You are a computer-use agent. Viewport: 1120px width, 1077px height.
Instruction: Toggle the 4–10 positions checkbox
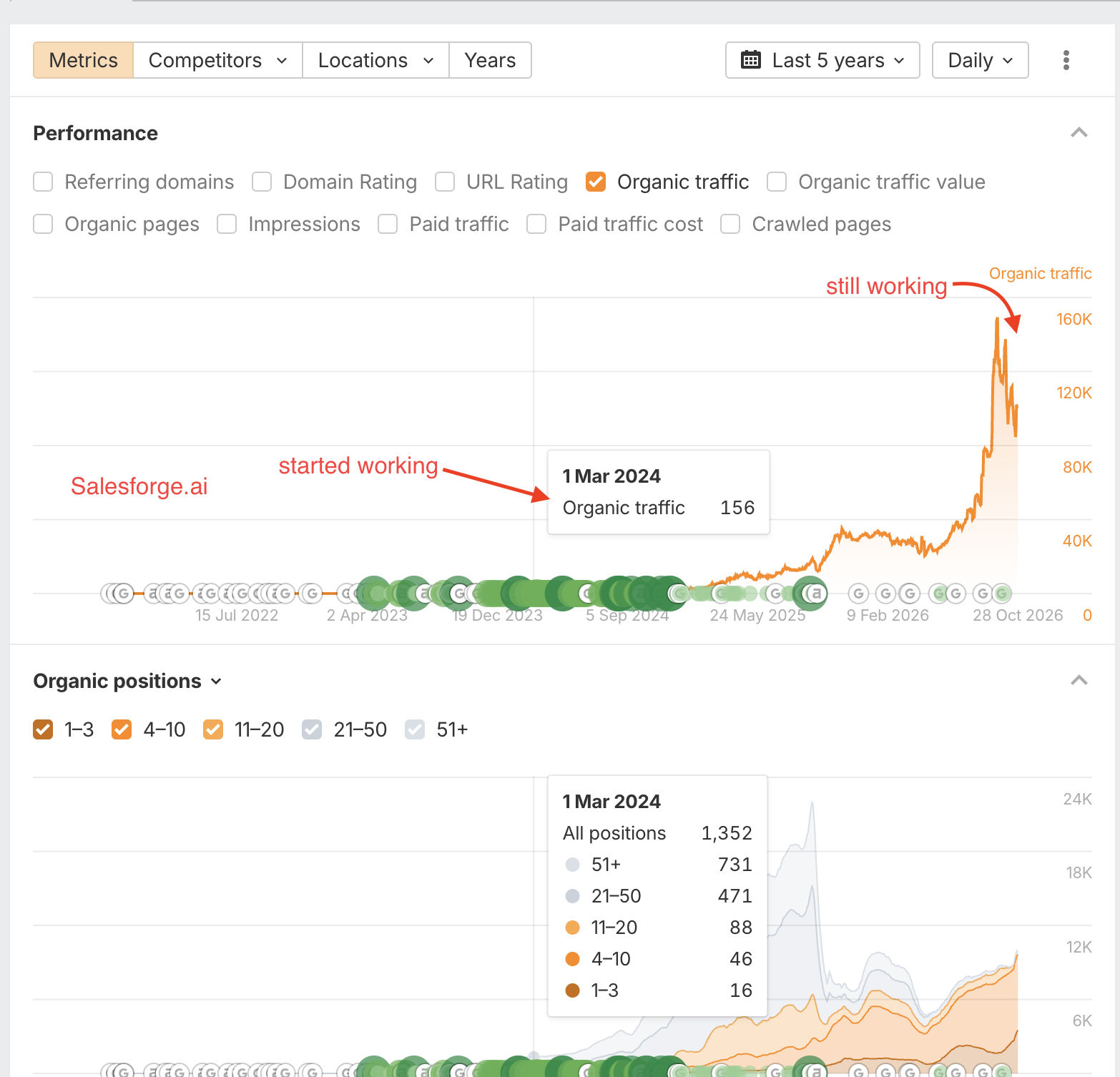coord(122,729)
